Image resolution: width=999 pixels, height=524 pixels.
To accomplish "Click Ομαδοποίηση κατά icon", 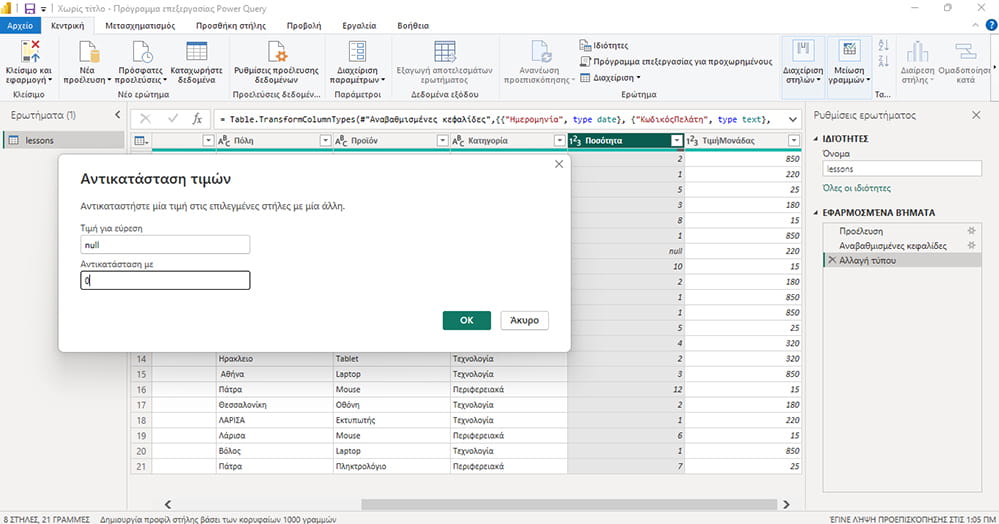I will 965,51.
